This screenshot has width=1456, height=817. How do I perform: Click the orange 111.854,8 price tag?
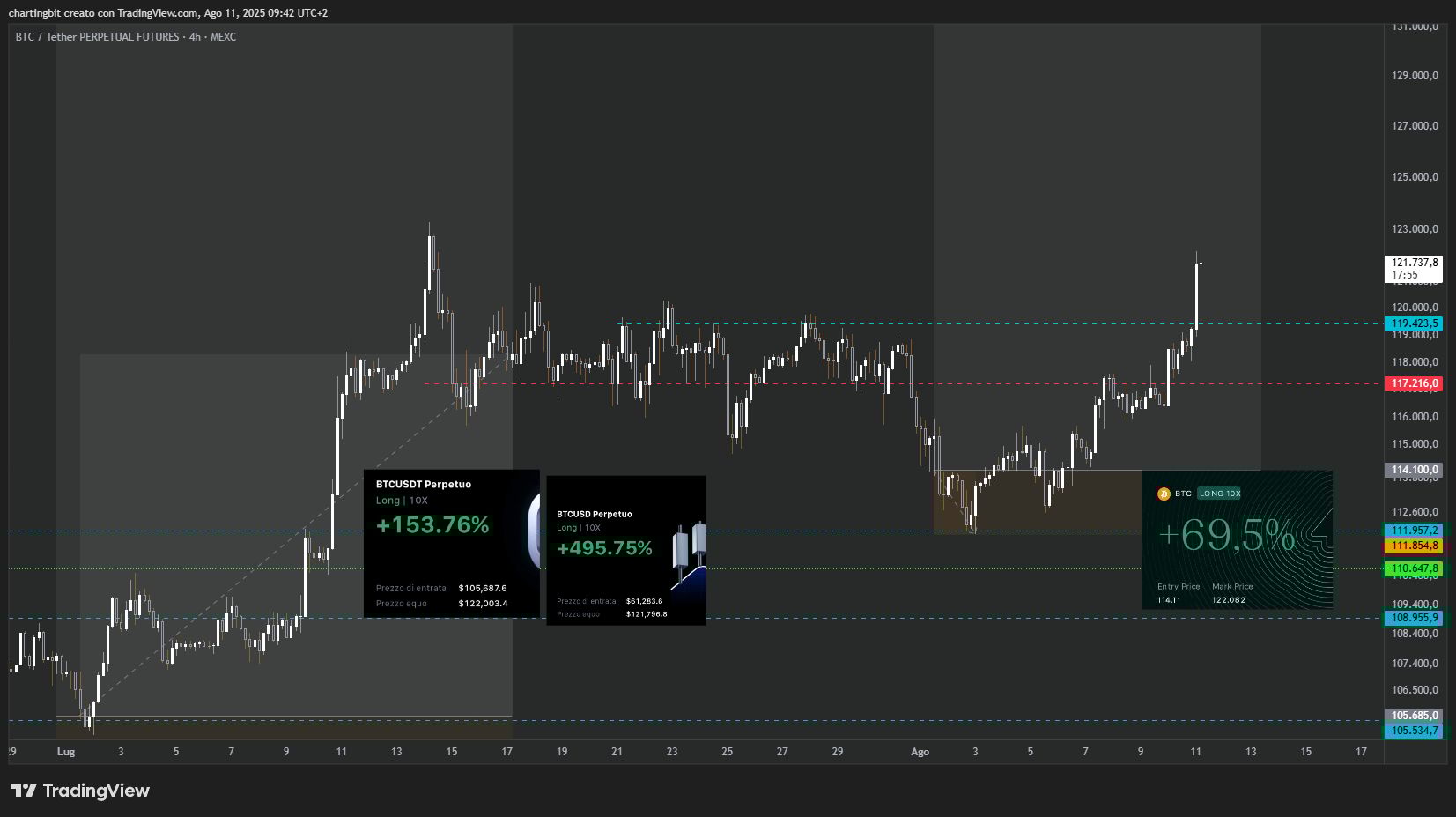pos(1415,546)
